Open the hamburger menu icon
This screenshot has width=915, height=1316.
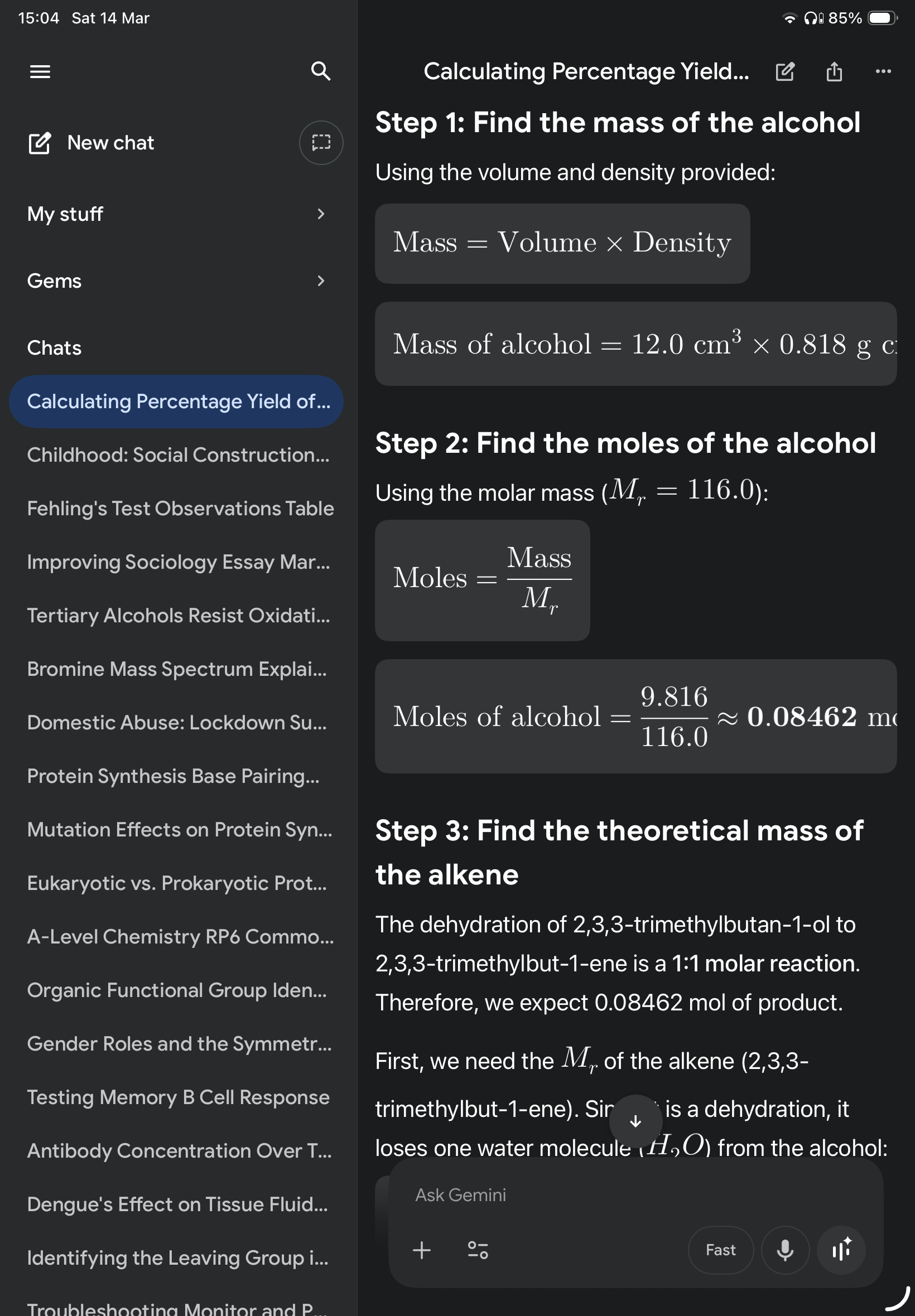tap(40, 71)
